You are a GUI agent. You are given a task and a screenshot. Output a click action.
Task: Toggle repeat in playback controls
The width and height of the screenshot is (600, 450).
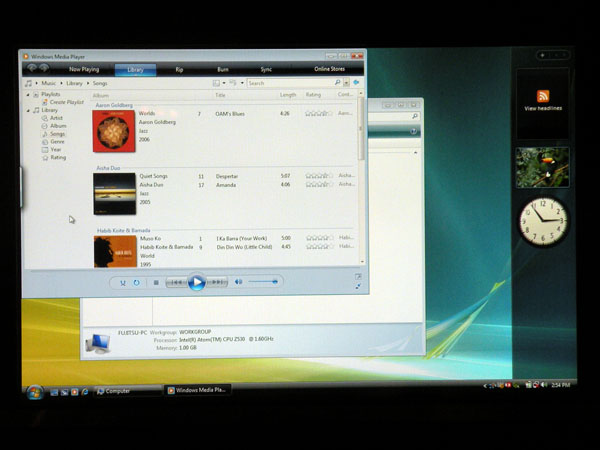(136, 283)
